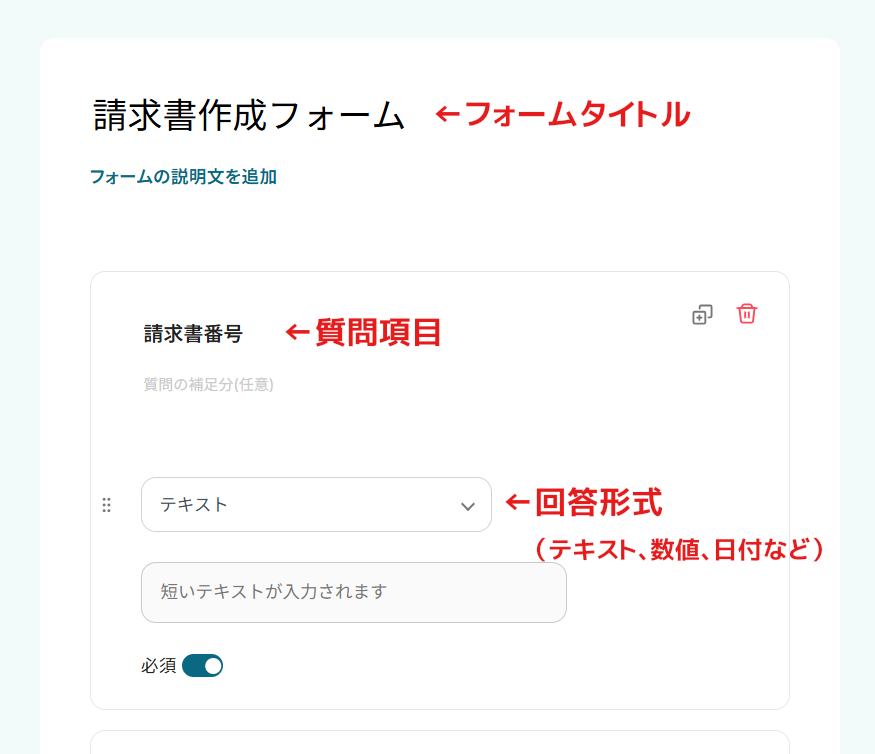Click the 必須 label text
Screen dimensions: 875x754
(159, 665)
